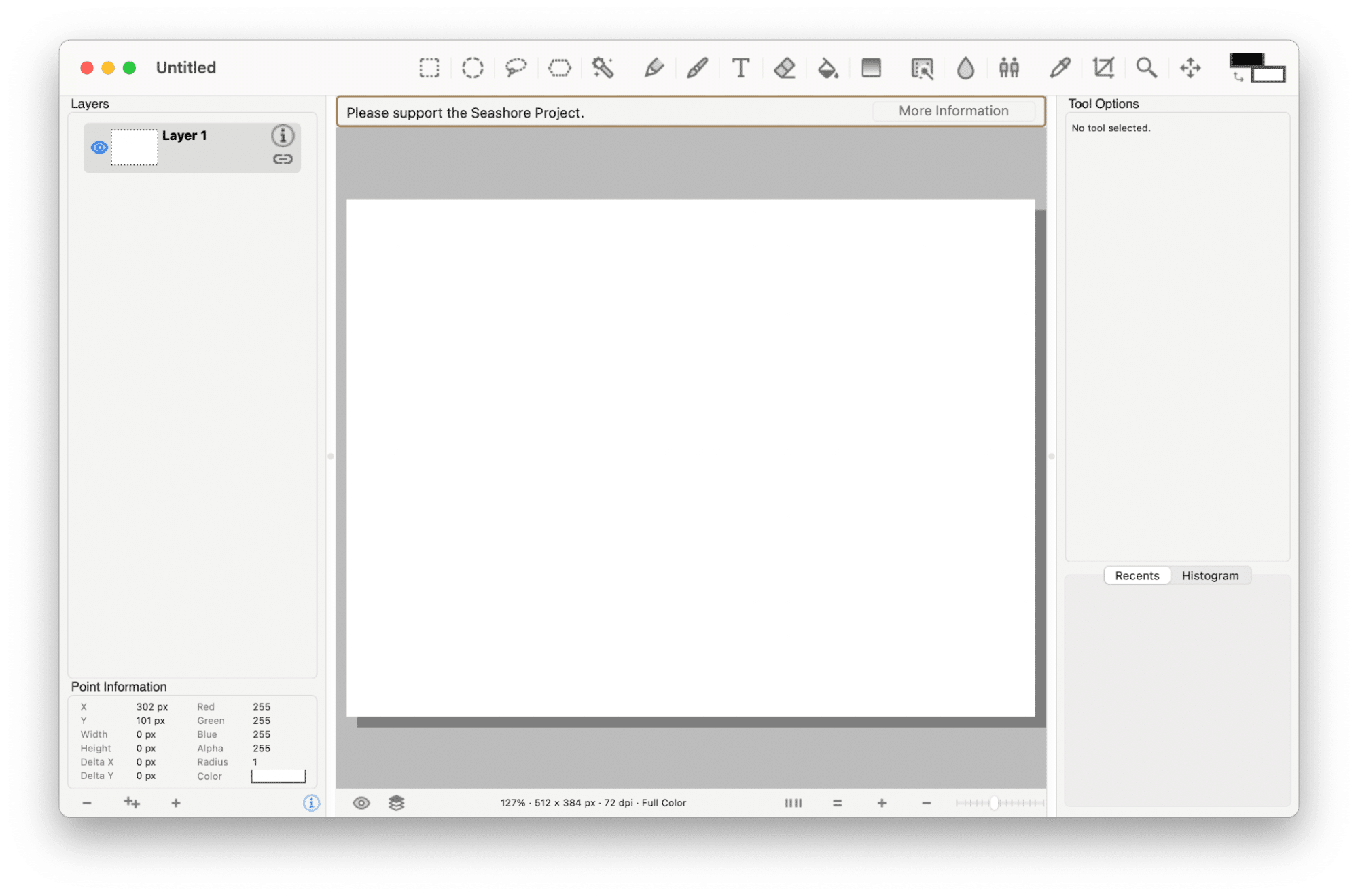Select the Eyedropper color sampler tool
The image size is (1358, 896).
pyautogui.click(x=1059, y=68)
